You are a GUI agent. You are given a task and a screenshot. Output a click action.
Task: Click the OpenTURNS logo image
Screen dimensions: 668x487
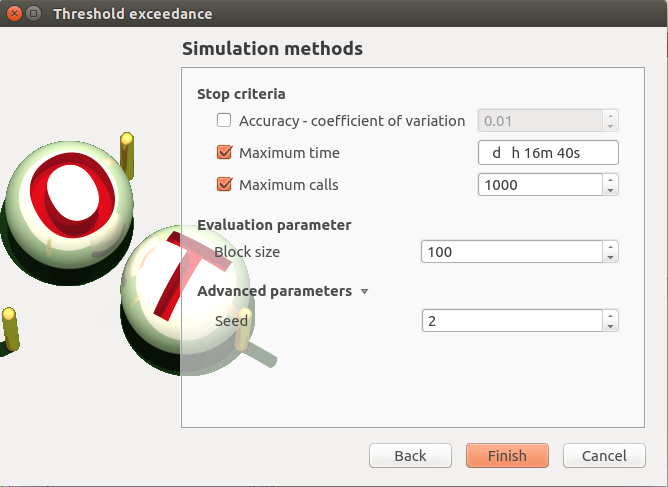pos(90,250)
